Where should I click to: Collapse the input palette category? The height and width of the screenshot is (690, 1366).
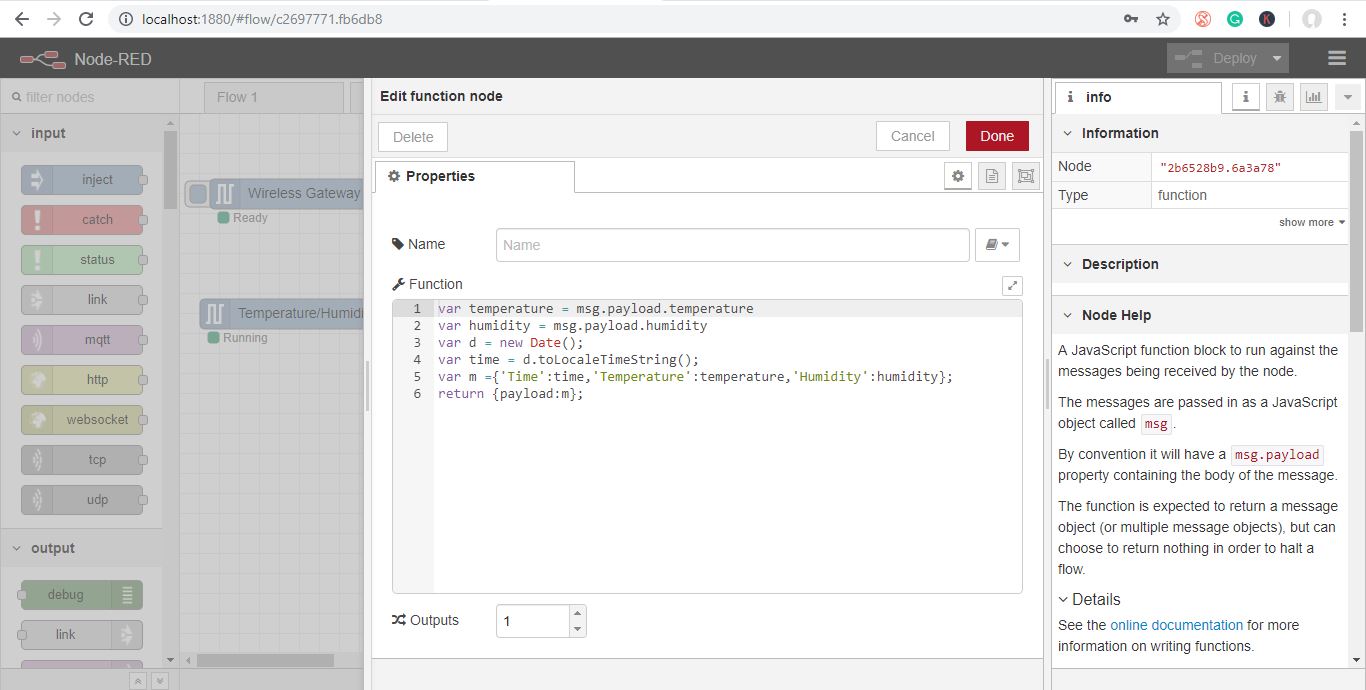(x=18, y=133)
